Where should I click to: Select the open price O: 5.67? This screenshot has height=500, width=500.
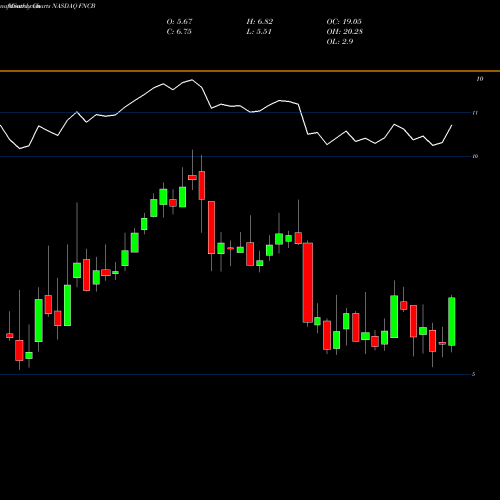click(179, 22)
